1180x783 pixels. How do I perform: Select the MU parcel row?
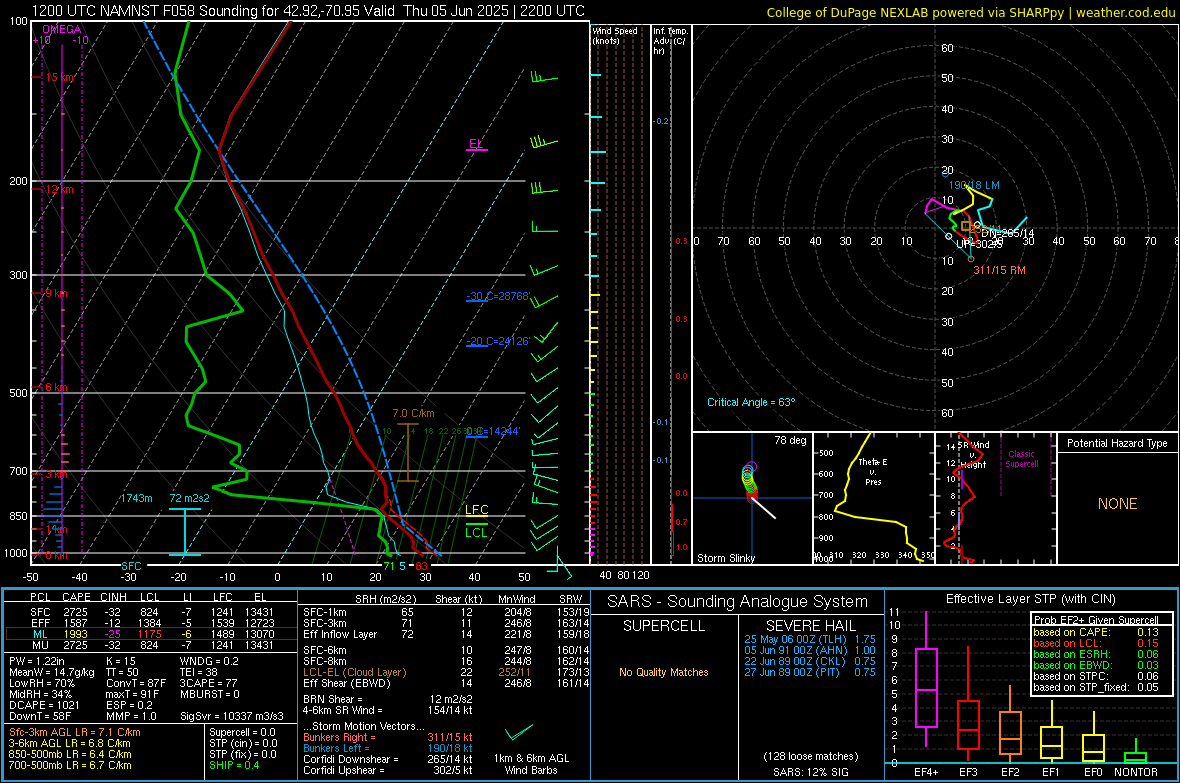click(151, 645)
